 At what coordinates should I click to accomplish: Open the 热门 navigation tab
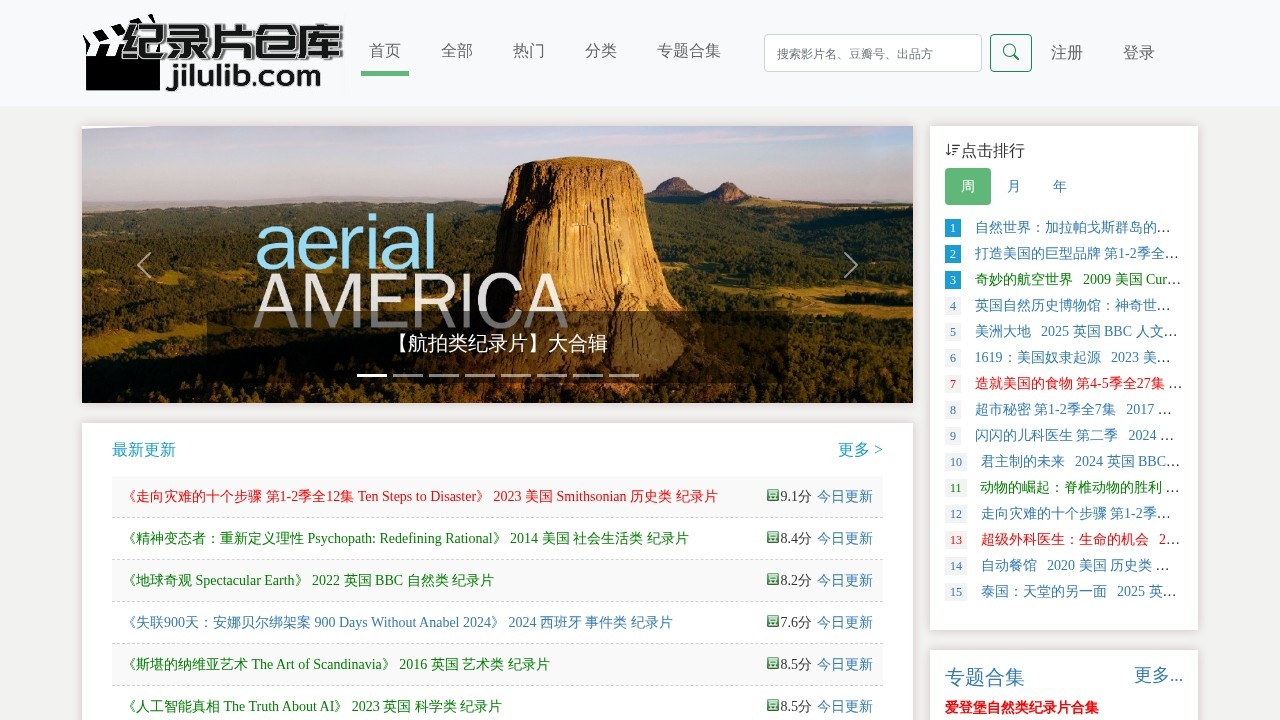coord(528,51)
